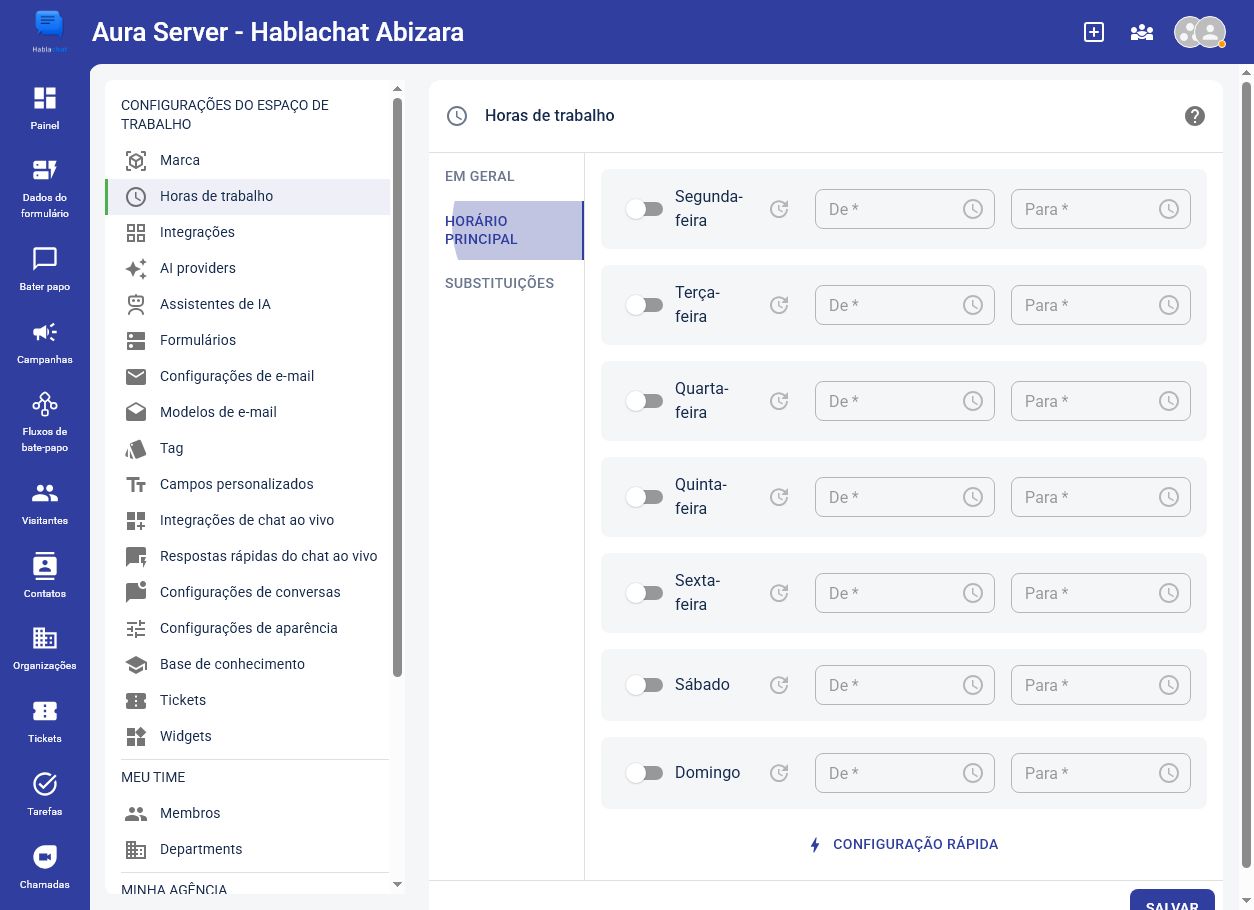Image resolution: width=1254 pixels, height=910 pixels.
Task: Open the Tarefas checkmark icon
Action: click(x=45, y=784)
